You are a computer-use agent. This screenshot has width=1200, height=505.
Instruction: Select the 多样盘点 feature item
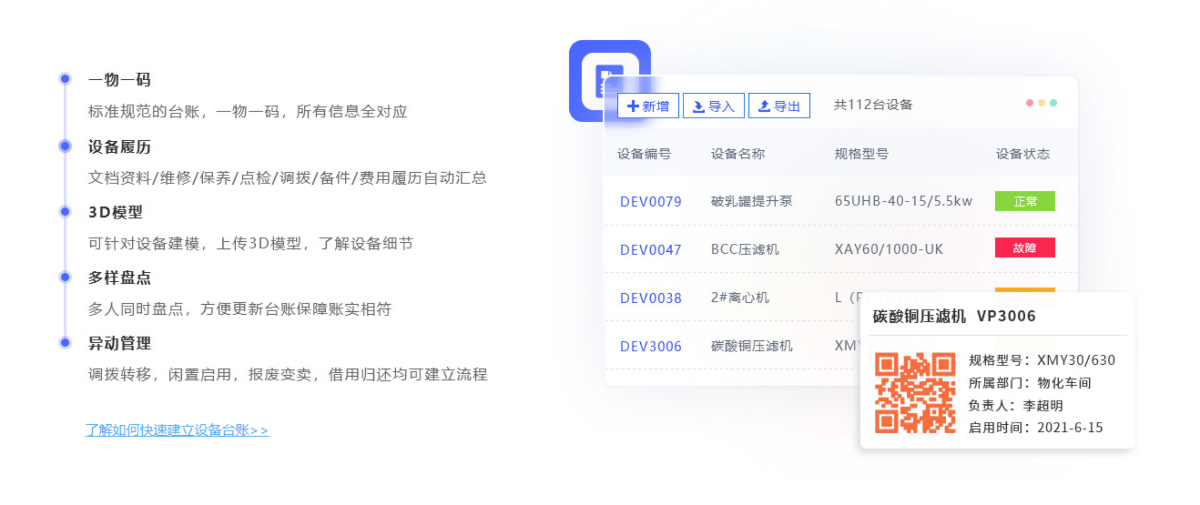(119, 277)
